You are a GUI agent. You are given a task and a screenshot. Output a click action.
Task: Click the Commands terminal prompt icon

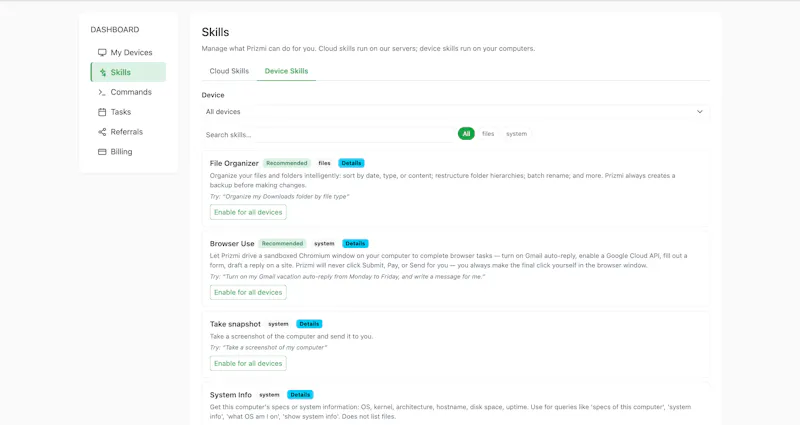[x=102, y=92]
